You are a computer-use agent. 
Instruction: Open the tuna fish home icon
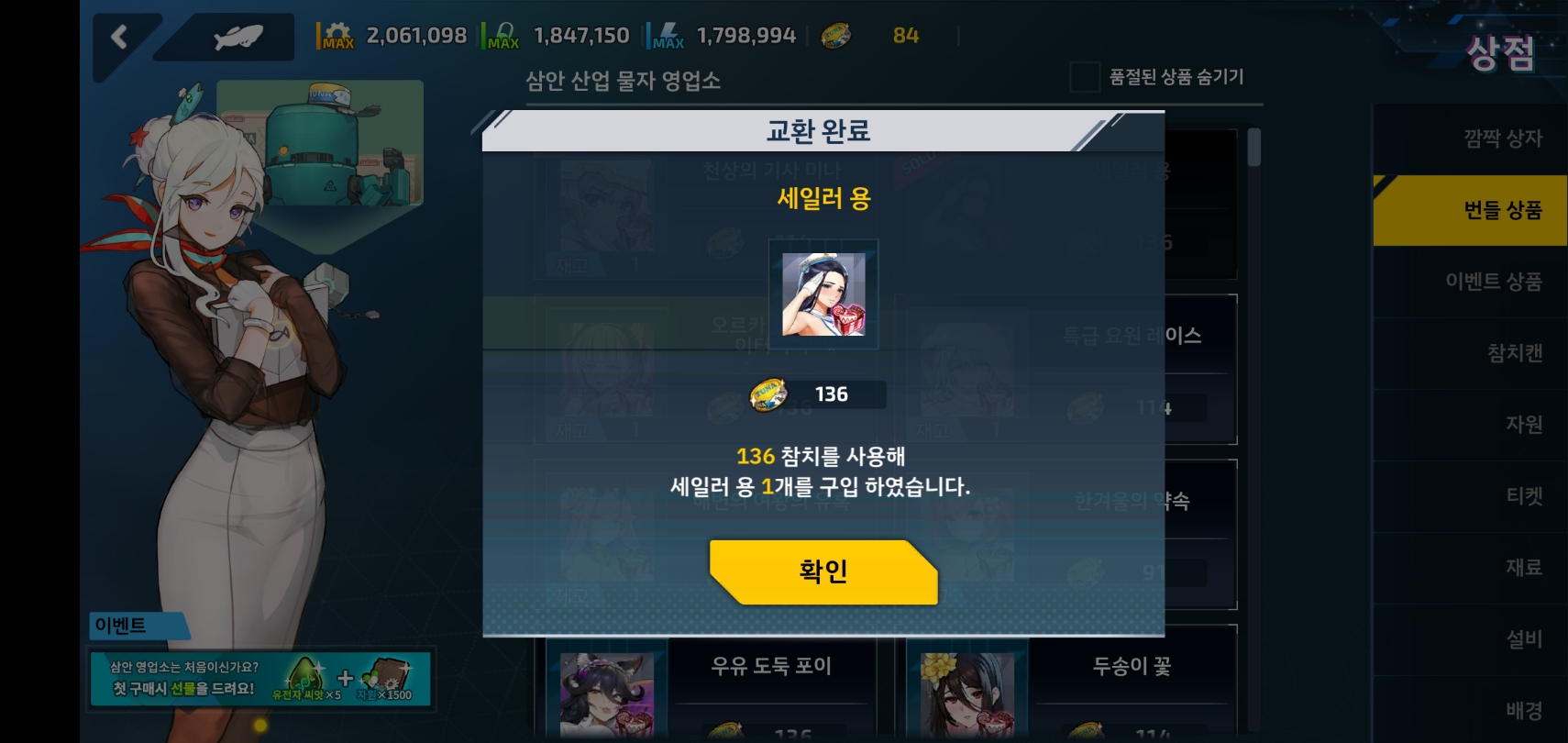tap(237, 37)
